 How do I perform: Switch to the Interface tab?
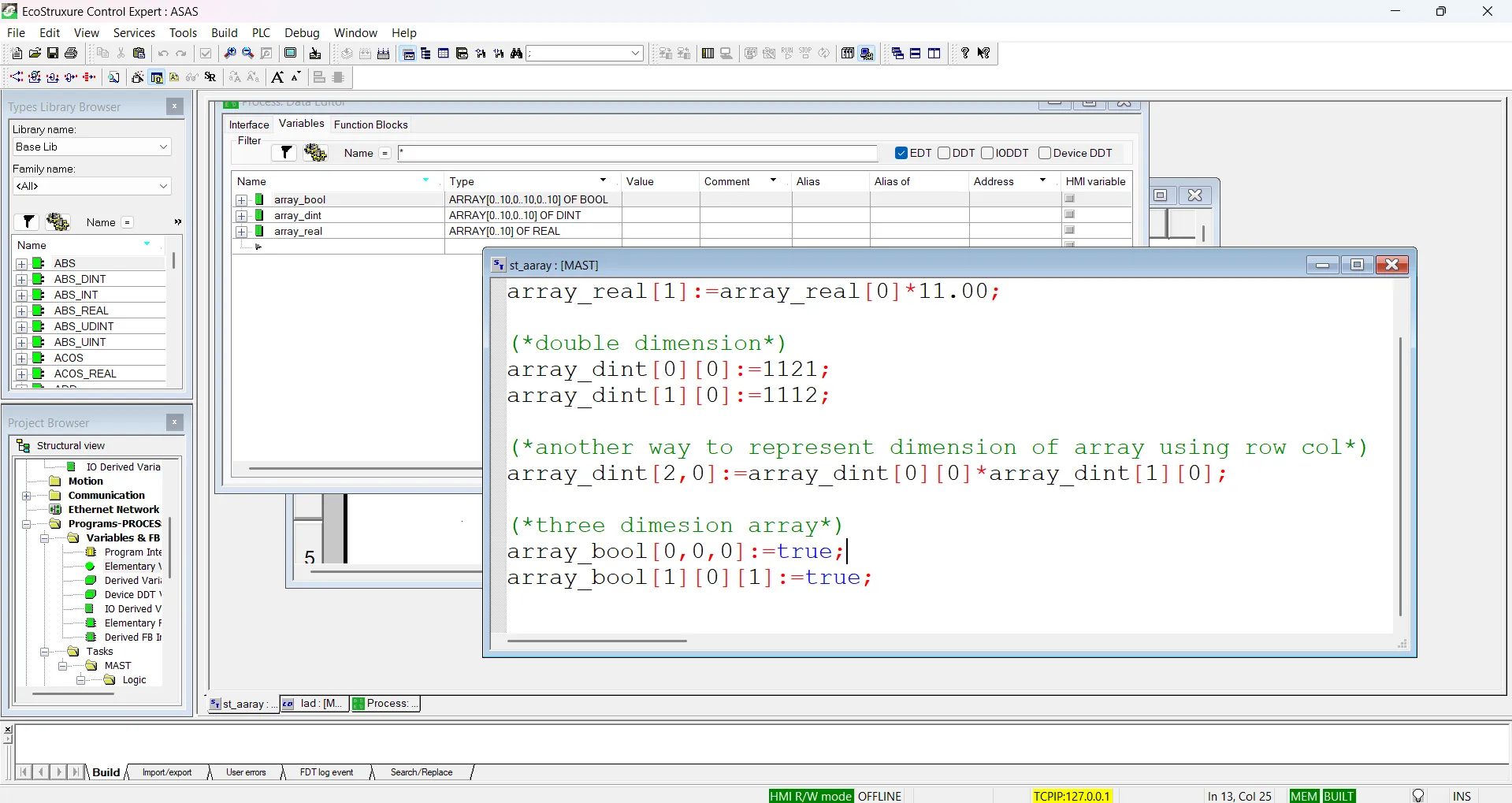(x=249, y=125)
